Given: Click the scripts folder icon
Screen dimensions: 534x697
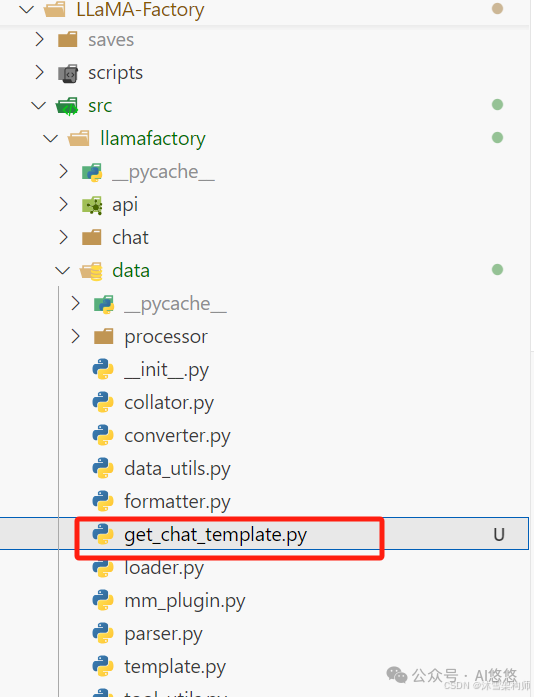Looking at the screenshot, I should 68,73.
